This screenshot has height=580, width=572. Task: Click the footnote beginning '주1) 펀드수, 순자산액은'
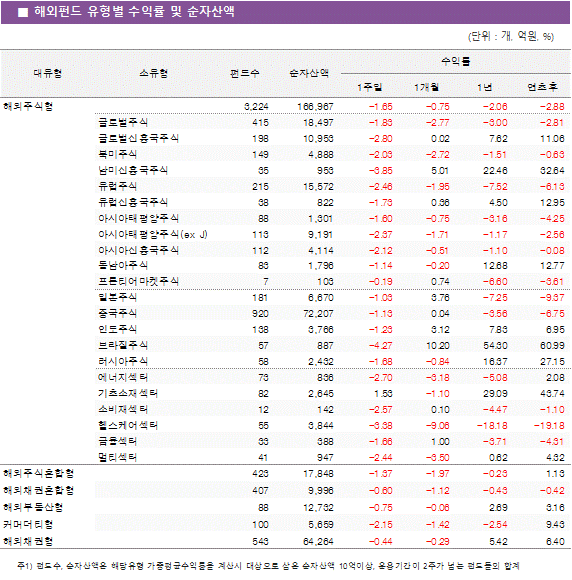[x=268, y=566]
